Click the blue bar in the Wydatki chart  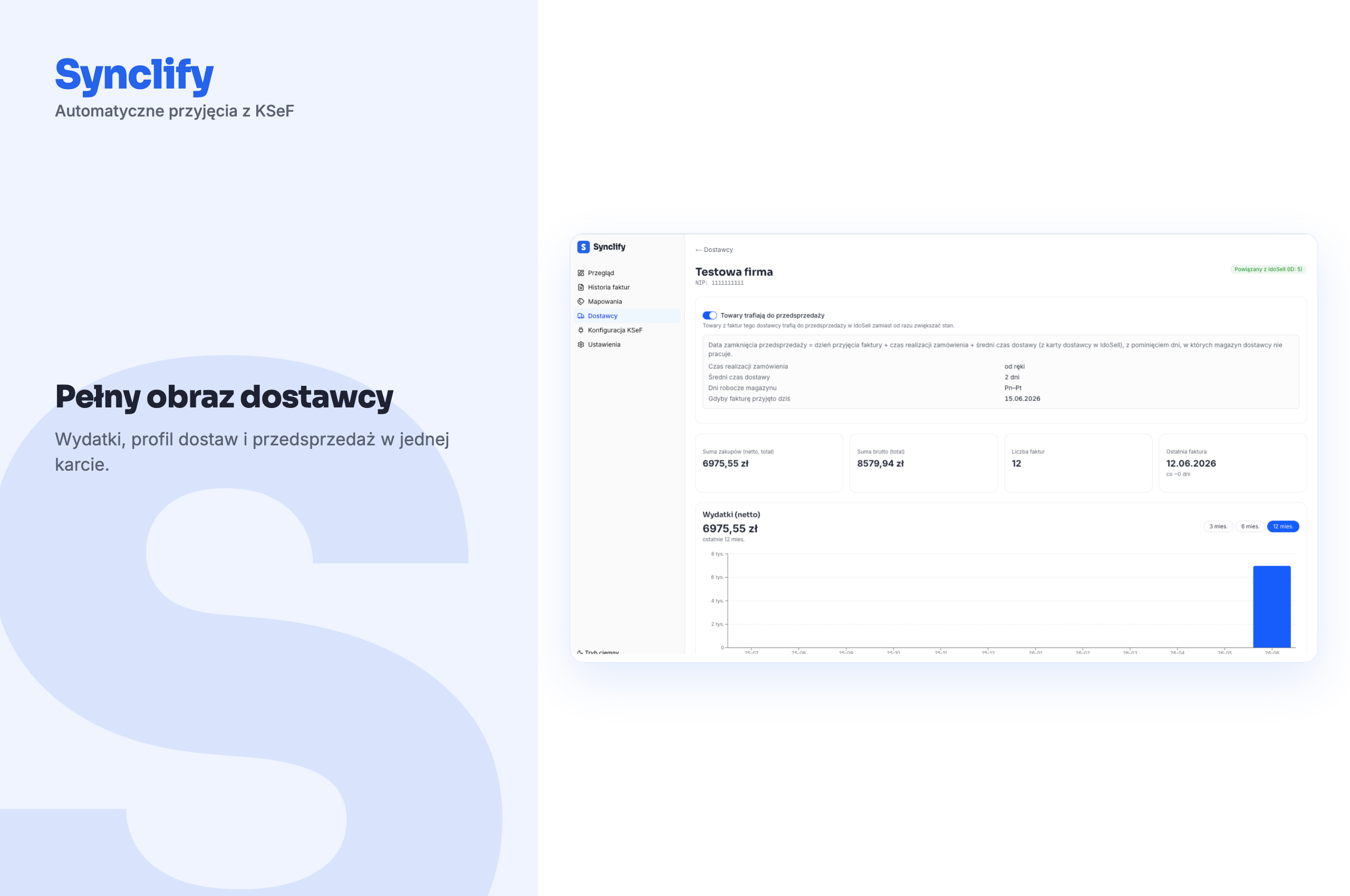[1271, 607]
